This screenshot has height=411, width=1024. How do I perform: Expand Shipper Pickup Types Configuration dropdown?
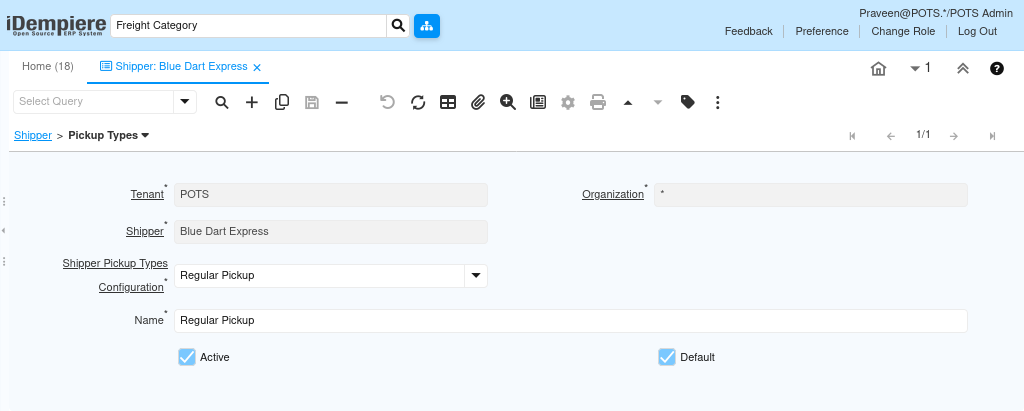pos(476,276)
